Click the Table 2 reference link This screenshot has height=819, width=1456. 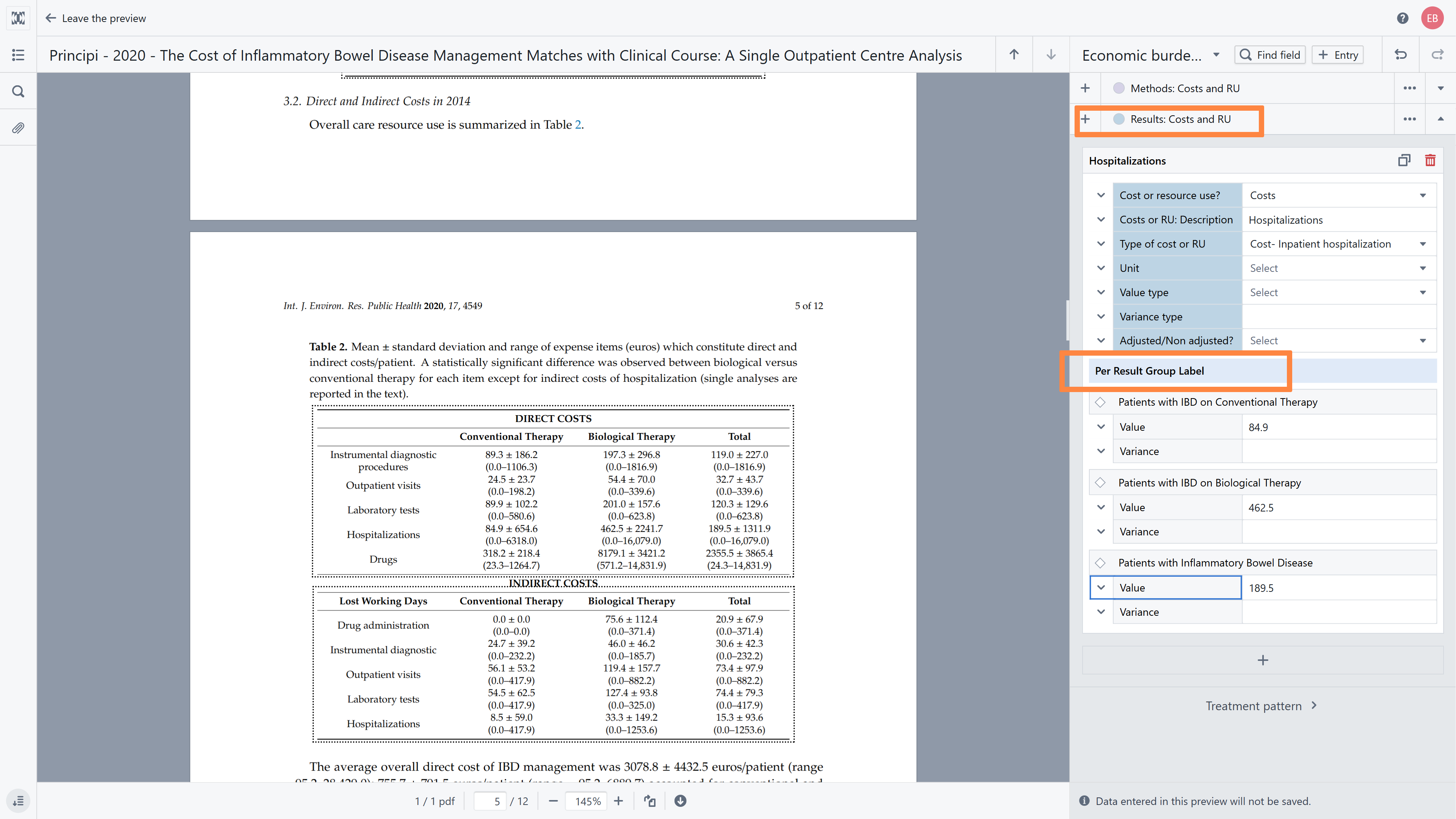click(x=577, y=125)
